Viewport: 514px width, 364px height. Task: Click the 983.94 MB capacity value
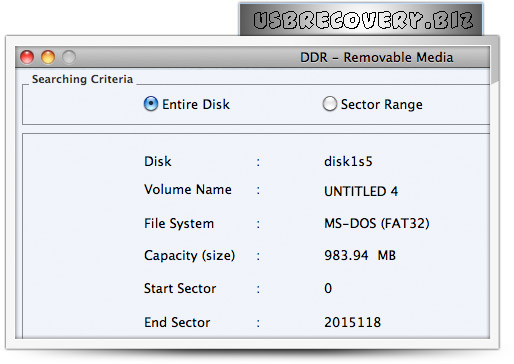coord(360,256)
